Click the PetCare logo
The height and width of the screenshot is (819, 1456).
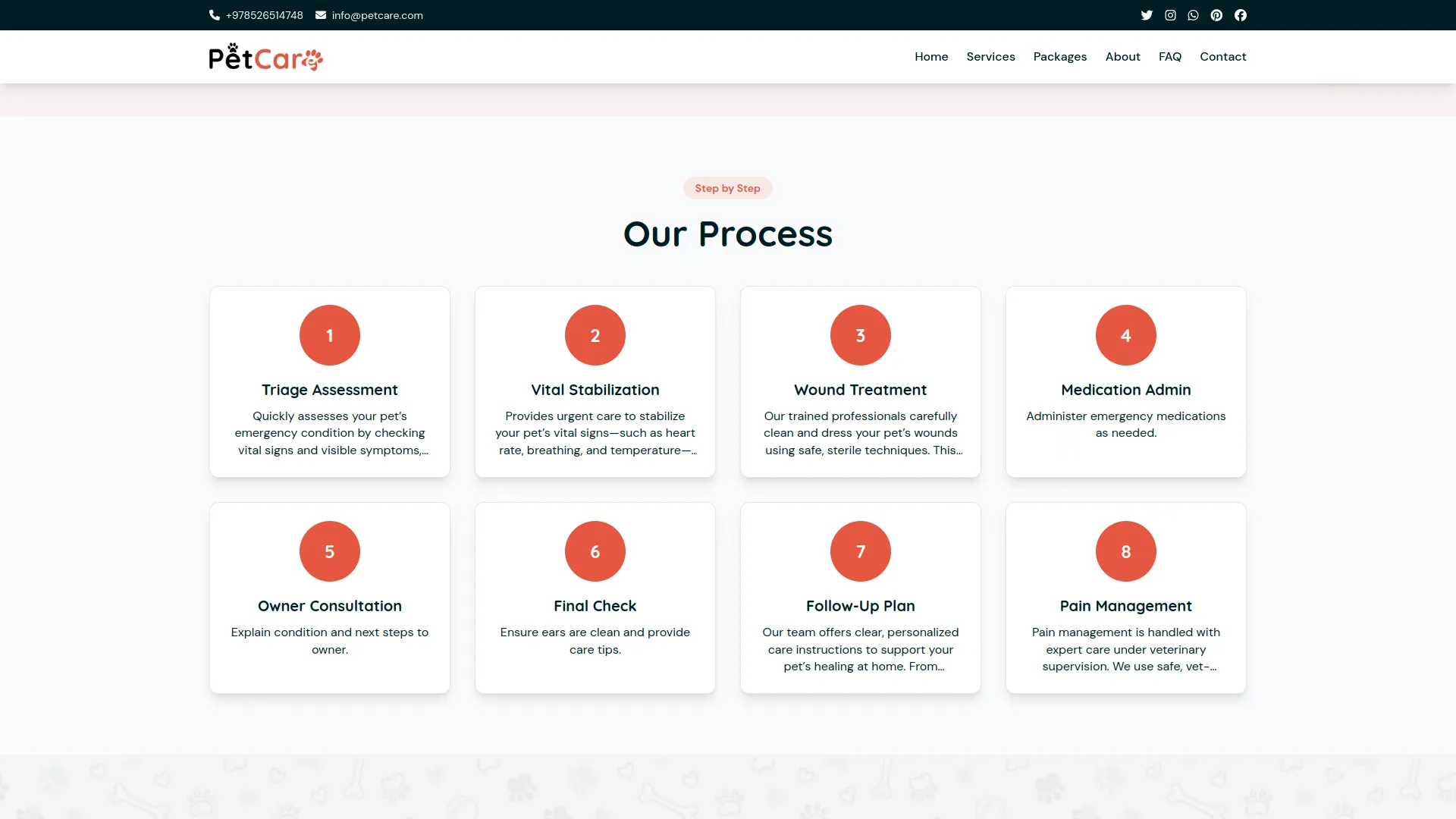coord(265,57)
